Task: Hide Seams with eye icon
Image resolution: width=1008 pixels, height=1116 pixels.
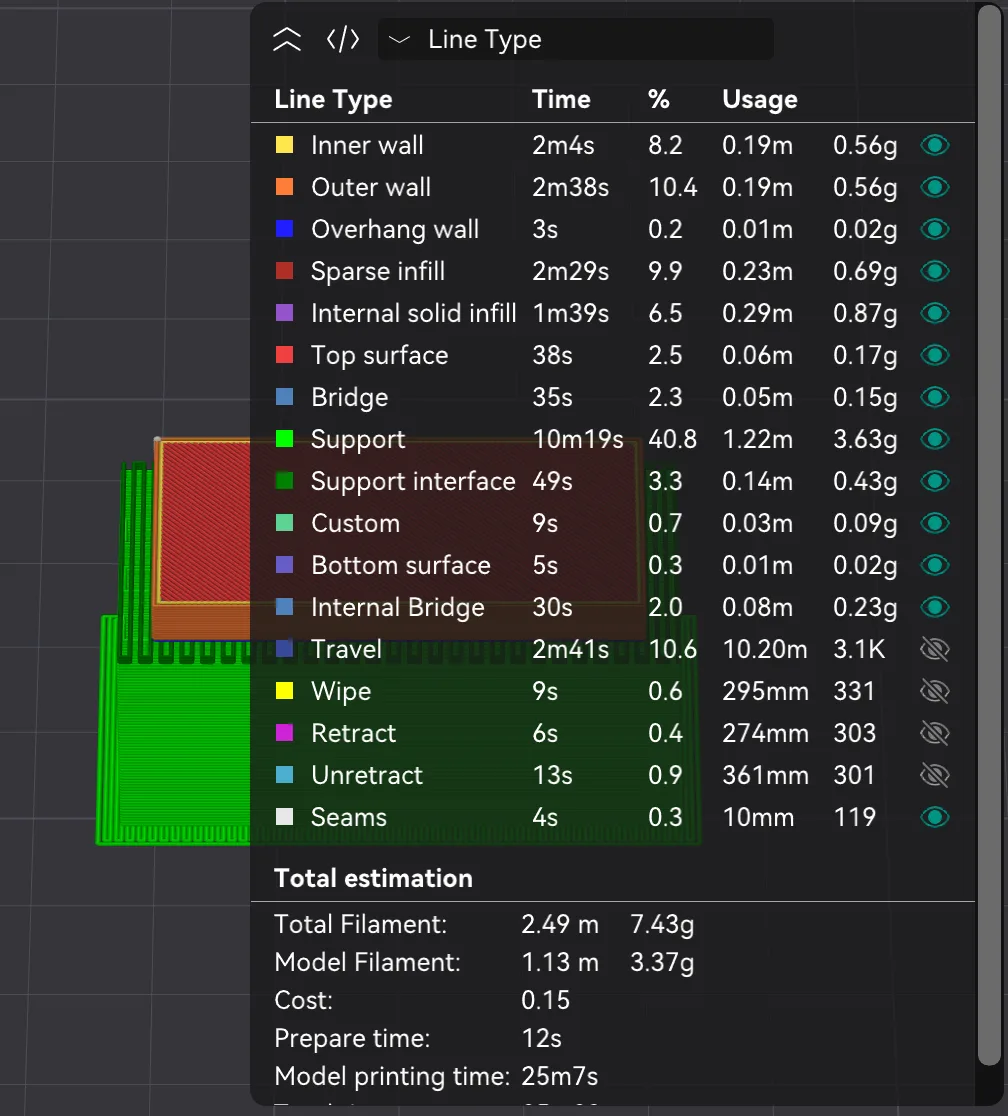Action: [935, 817]
